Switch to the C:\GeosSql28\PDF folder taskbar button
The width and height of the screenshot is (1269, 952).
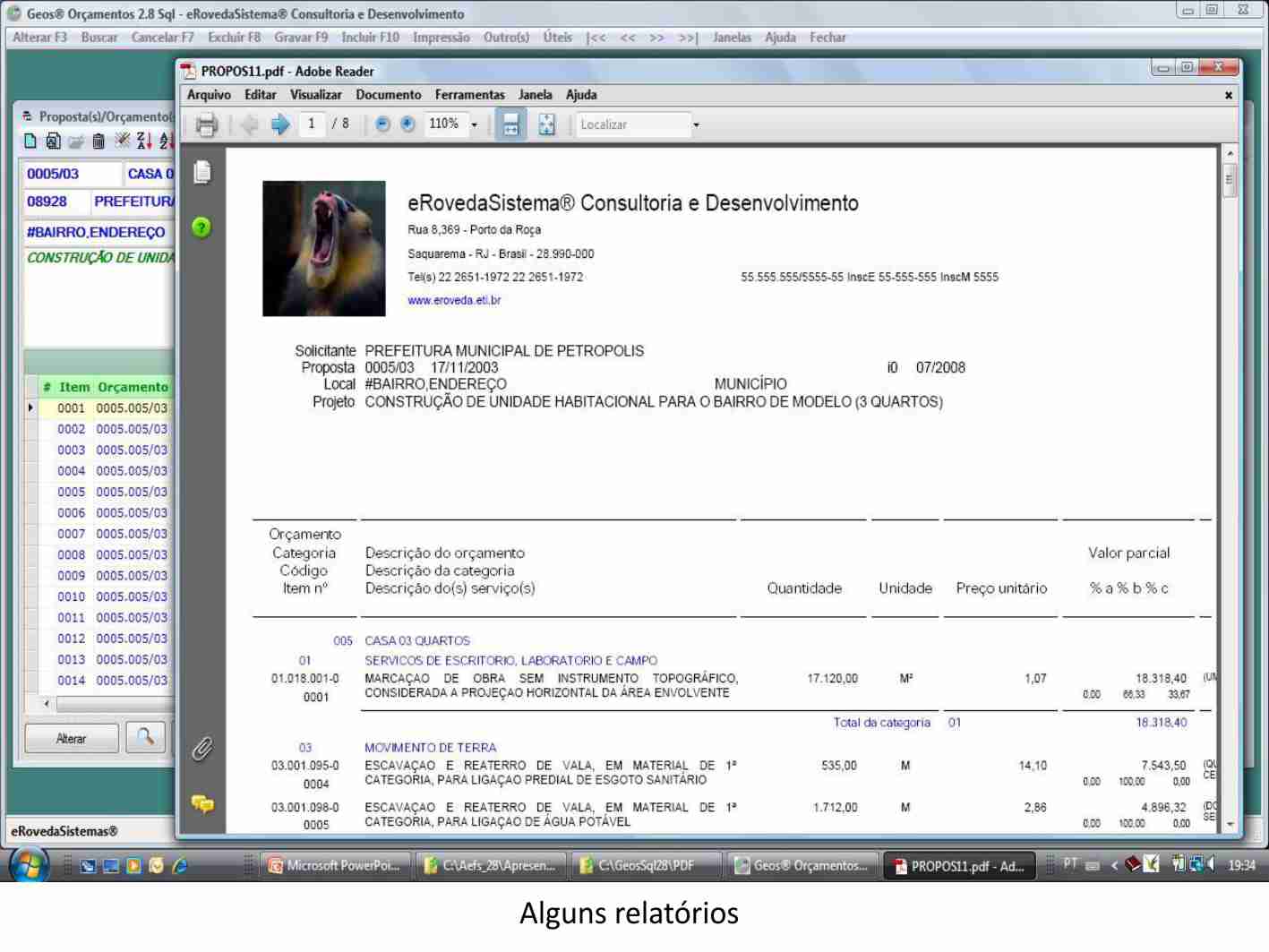[x=645, y=866]
